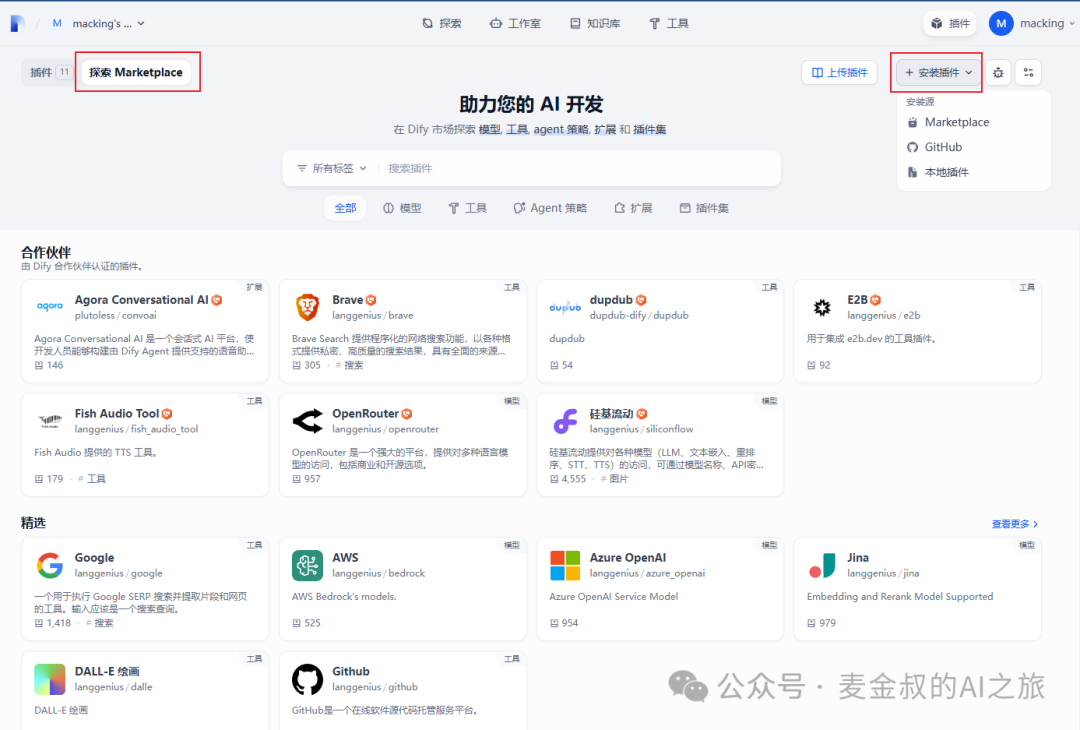Screen dimensions: 1080x730
Task: Select the 模型 category filter
Action: click(x=402, y=208)
